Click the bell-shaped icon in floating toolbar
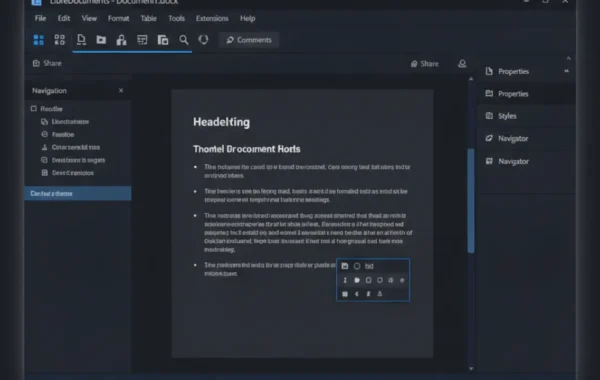 380,294
